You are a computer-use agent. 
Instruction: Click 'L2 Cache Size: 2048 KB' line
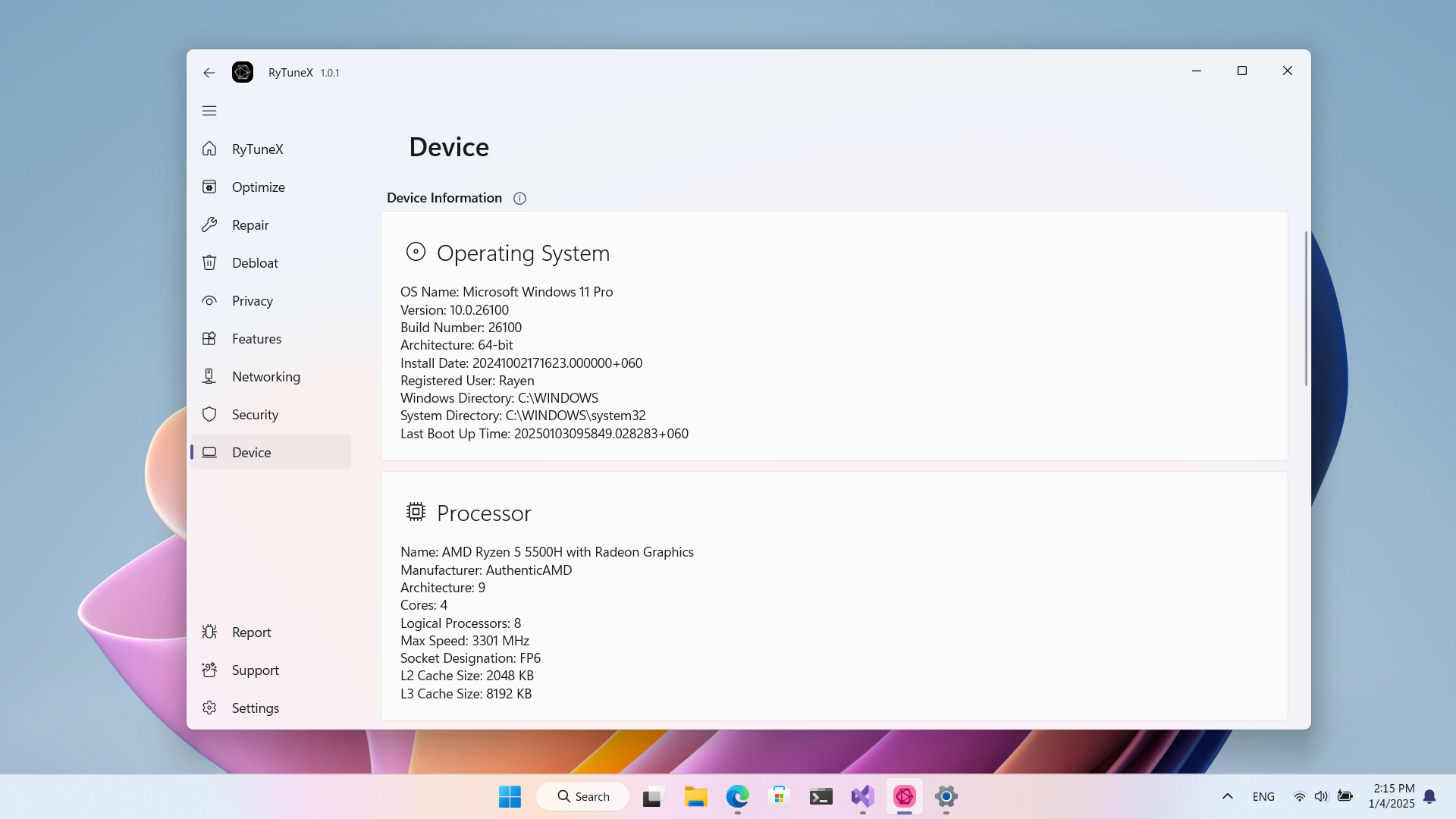pos(467,676)
